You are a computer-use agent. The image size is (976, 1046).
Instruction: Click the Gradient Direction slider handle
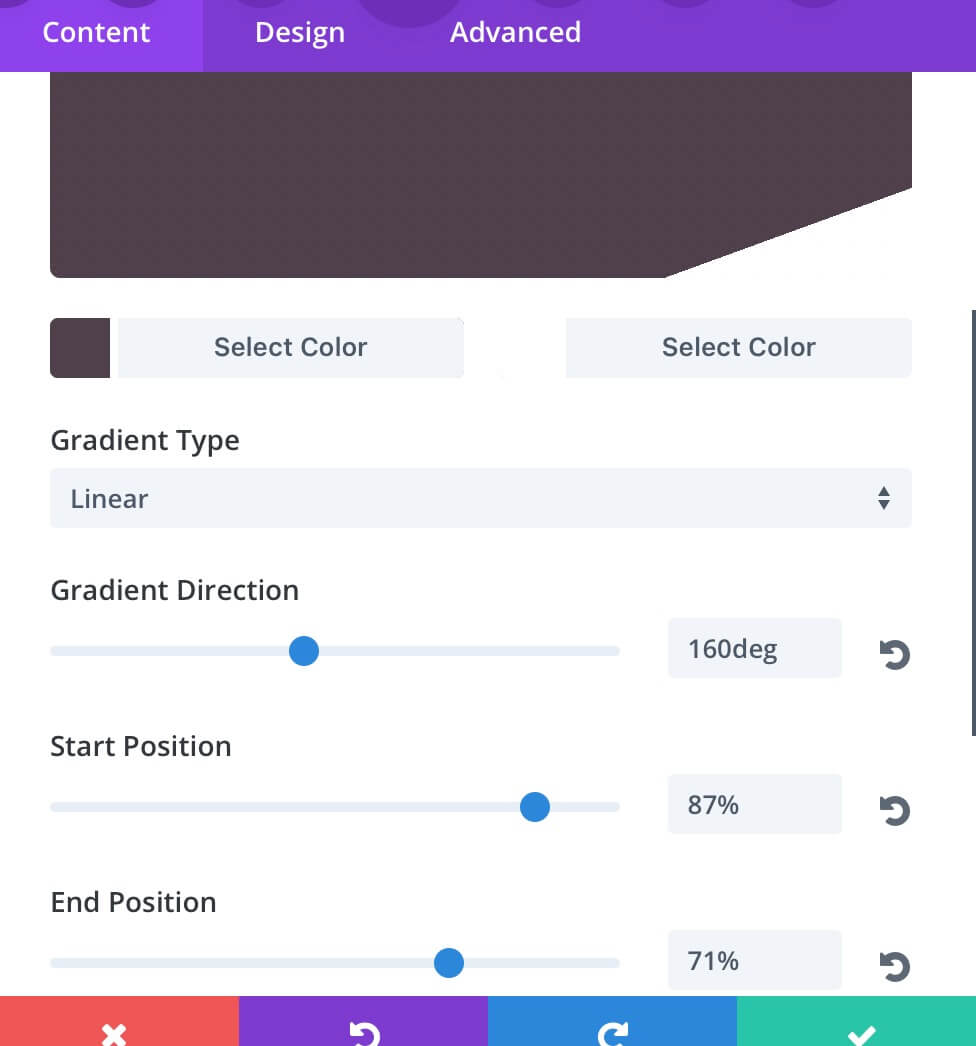click(x=304, y=650)
